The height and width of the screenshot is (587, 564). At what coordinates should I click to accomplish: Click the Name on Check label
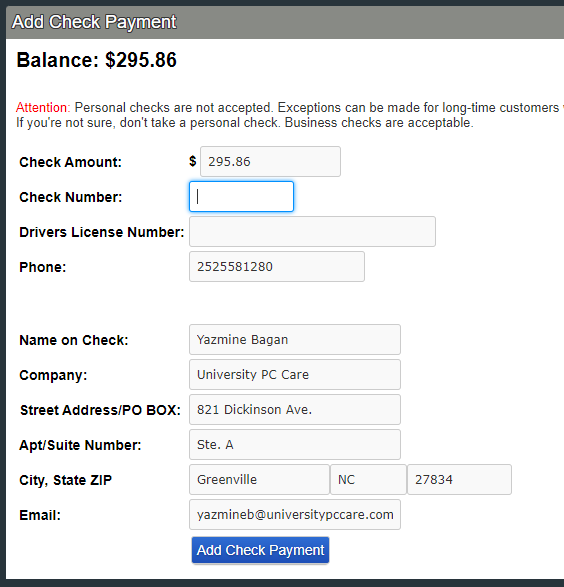pos(74,340)
